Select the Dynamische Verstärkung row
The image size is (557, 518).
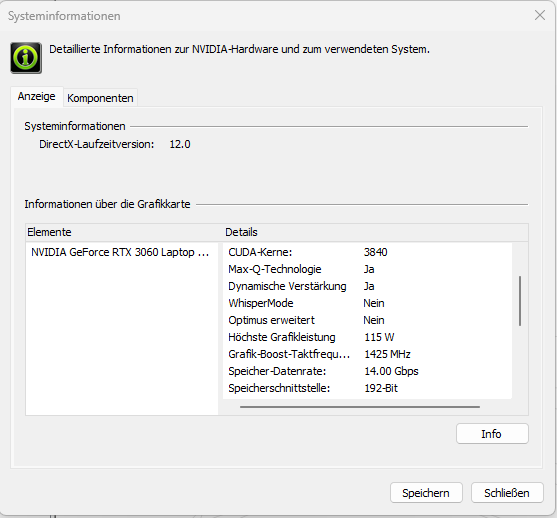click(367, 286)
